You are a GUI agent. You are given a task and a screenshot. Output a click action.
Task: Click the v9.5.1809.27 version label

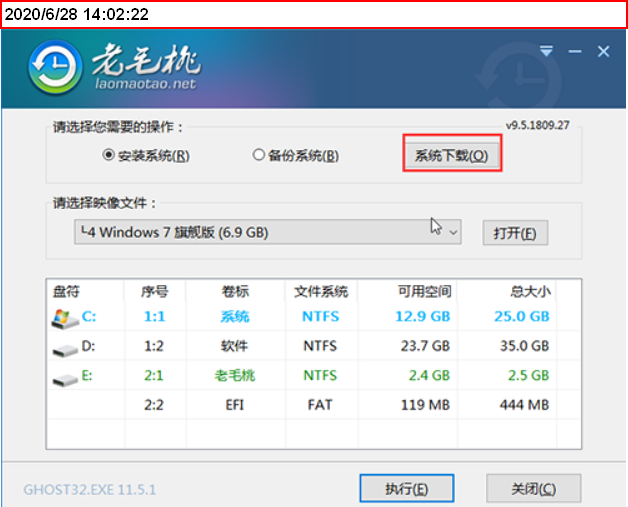tap(537, 125)
